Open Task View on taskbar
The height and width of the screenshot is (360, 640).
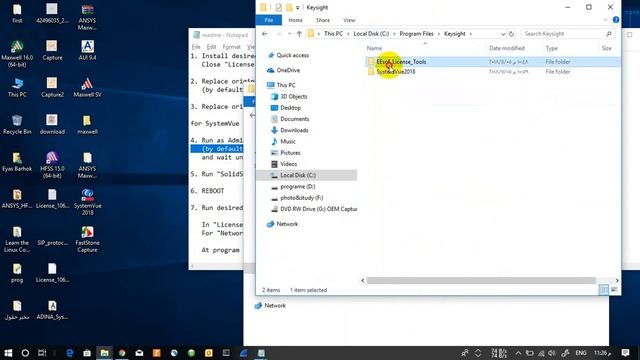point(42,353)
